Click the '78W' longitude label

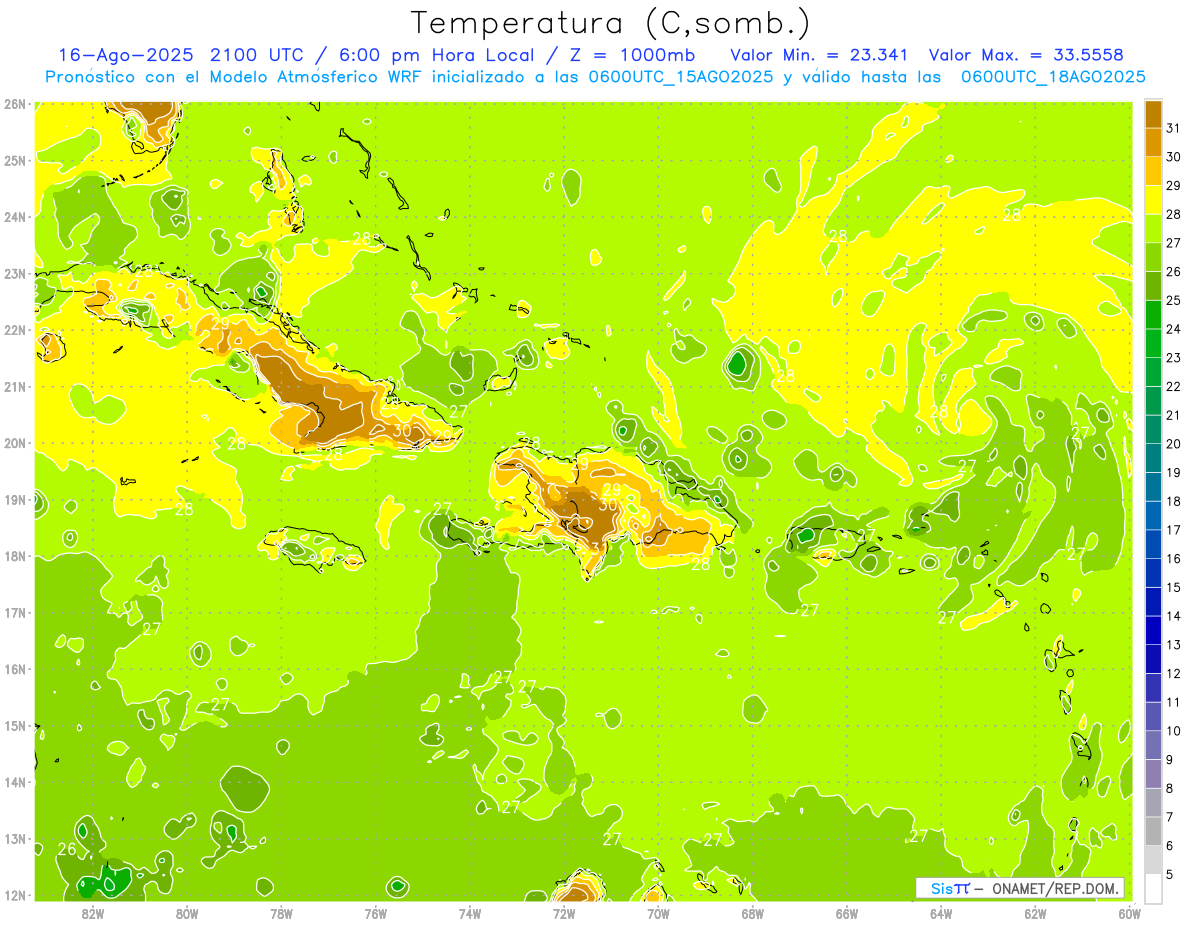(x=281, y=913)
